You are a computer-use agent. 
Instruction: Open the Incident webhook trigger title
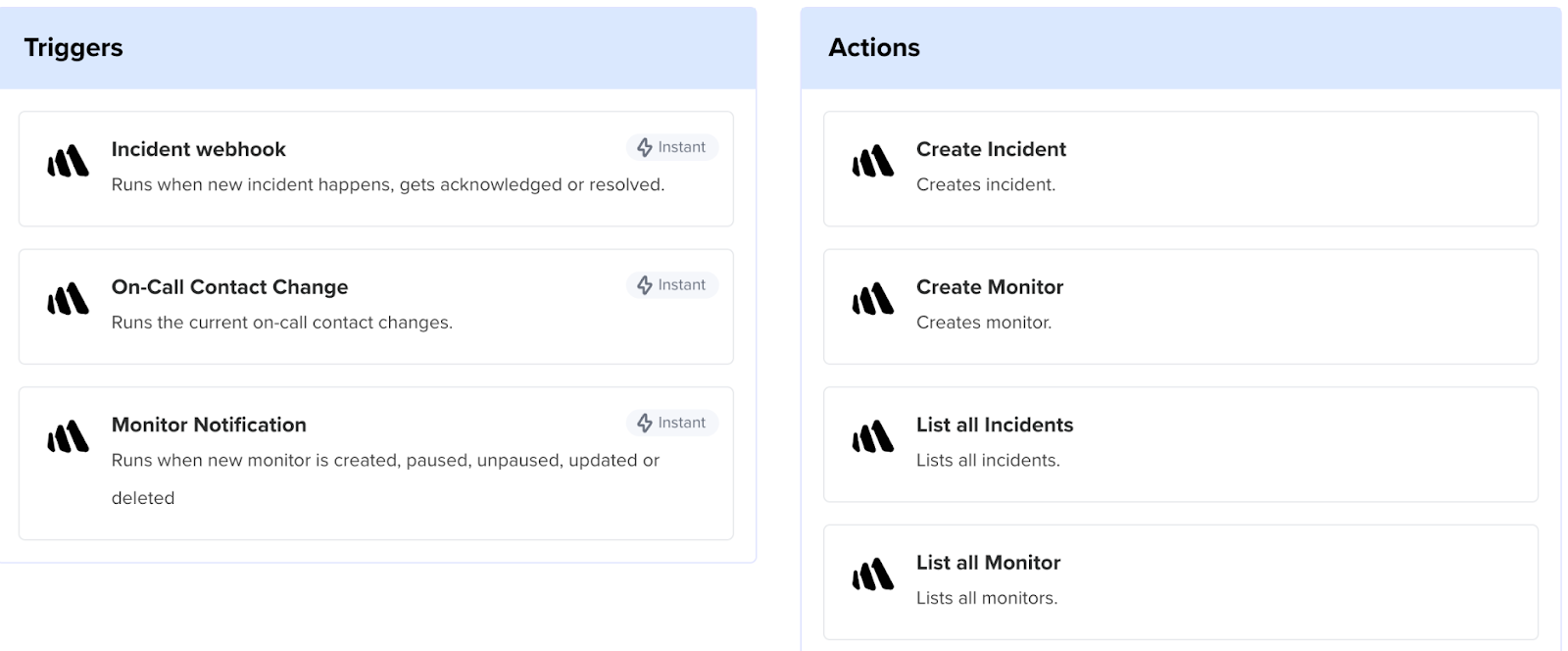tap(198, 149)
